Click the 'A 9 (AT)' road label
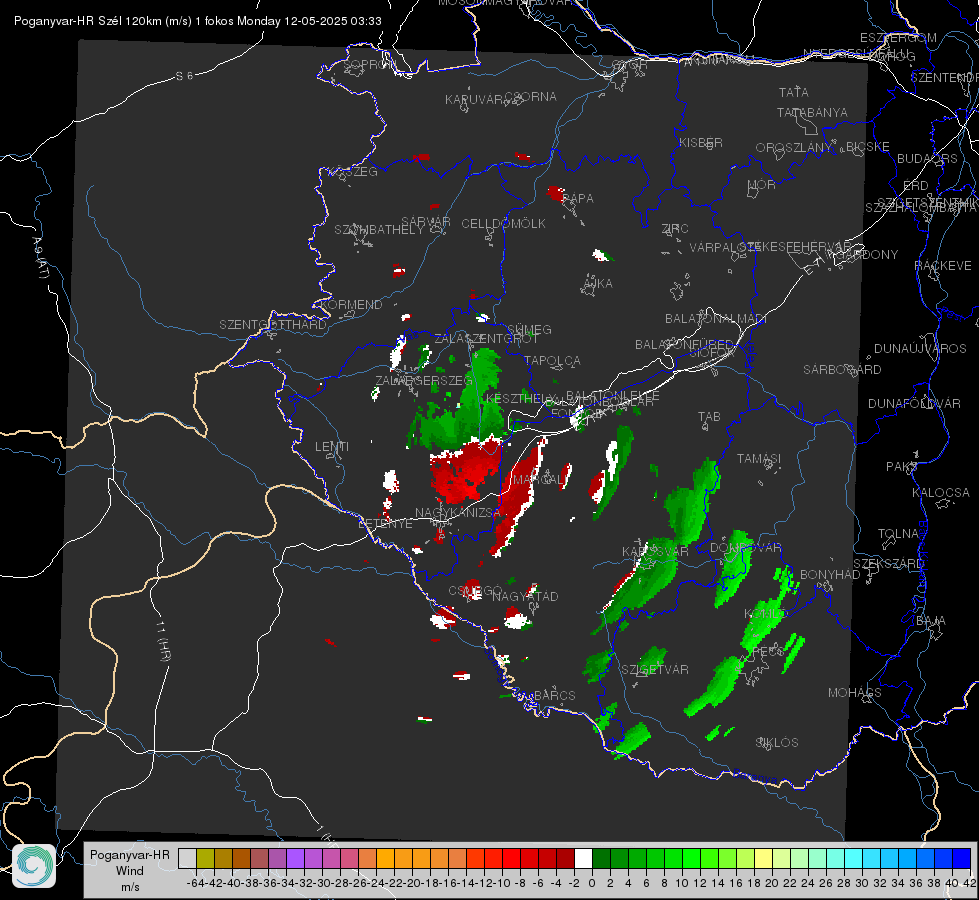The width and height of the screenshot is (979, 900). pyautogui.click(x=39, y=257)
